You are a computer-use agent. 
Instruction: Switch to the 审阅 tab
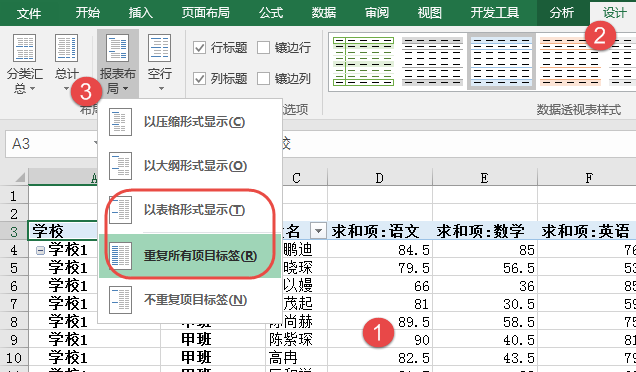(377, 13)
